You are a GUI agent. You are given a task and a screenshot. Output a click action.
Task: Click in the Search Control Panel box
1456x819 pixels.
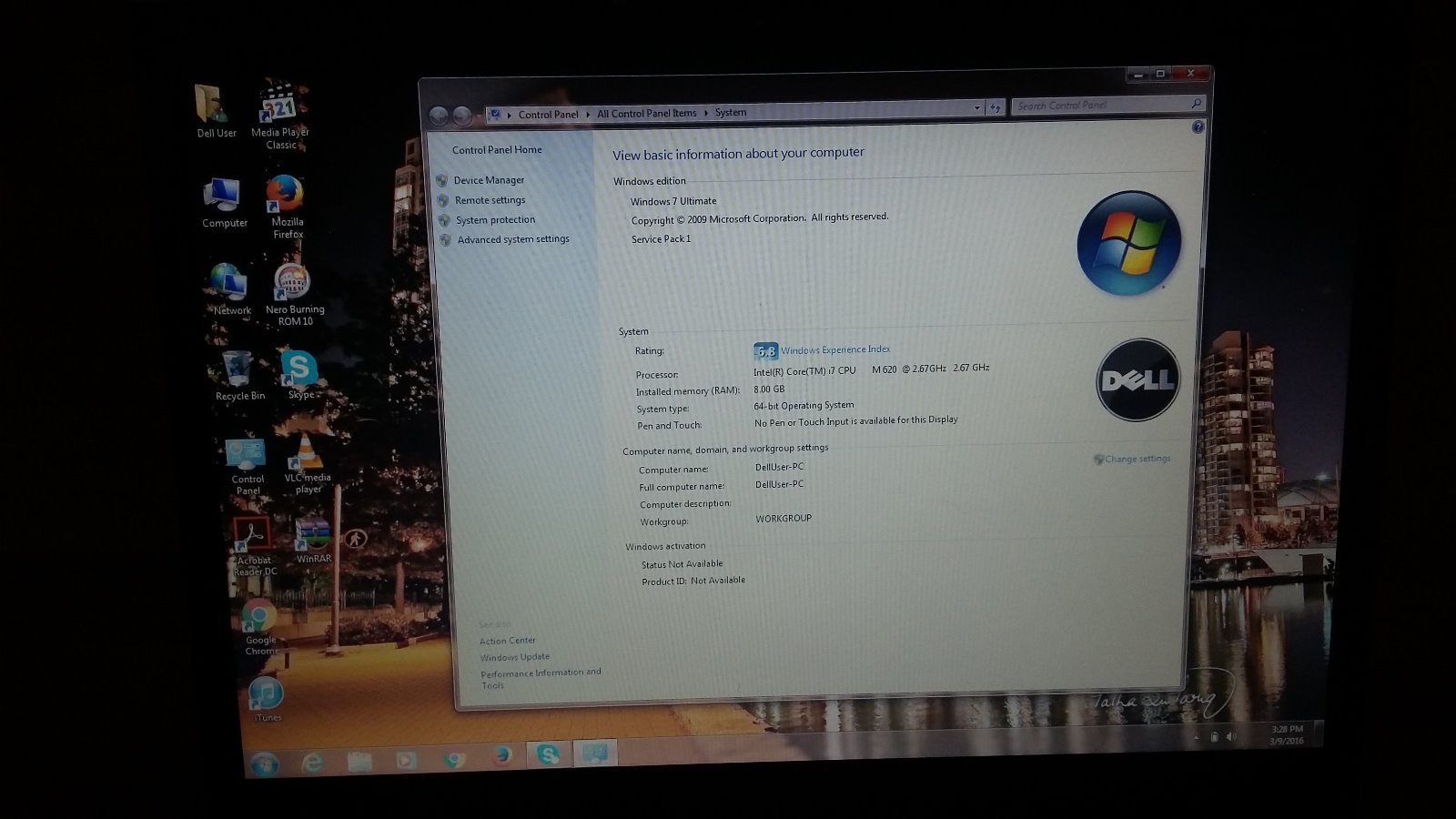[1108, 105]
